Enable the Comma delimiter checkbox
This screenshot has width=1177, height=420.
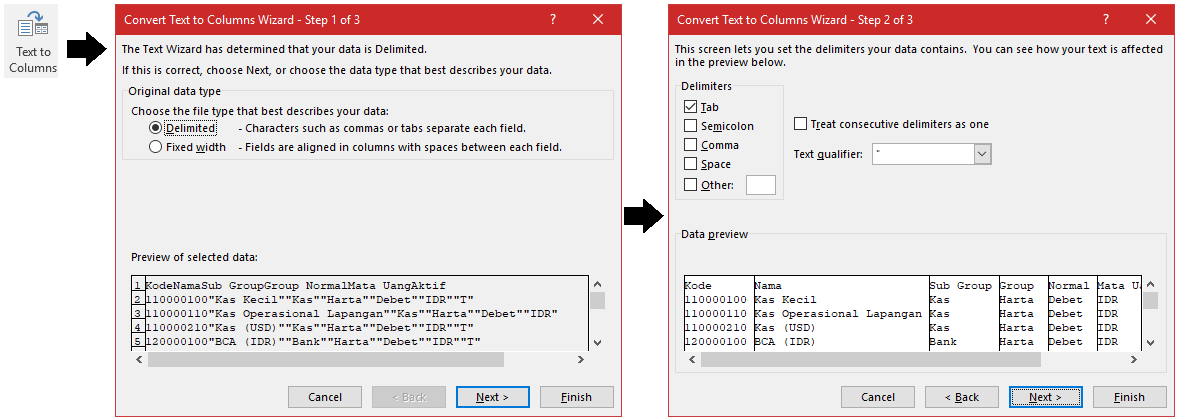[x=690, y=145]
